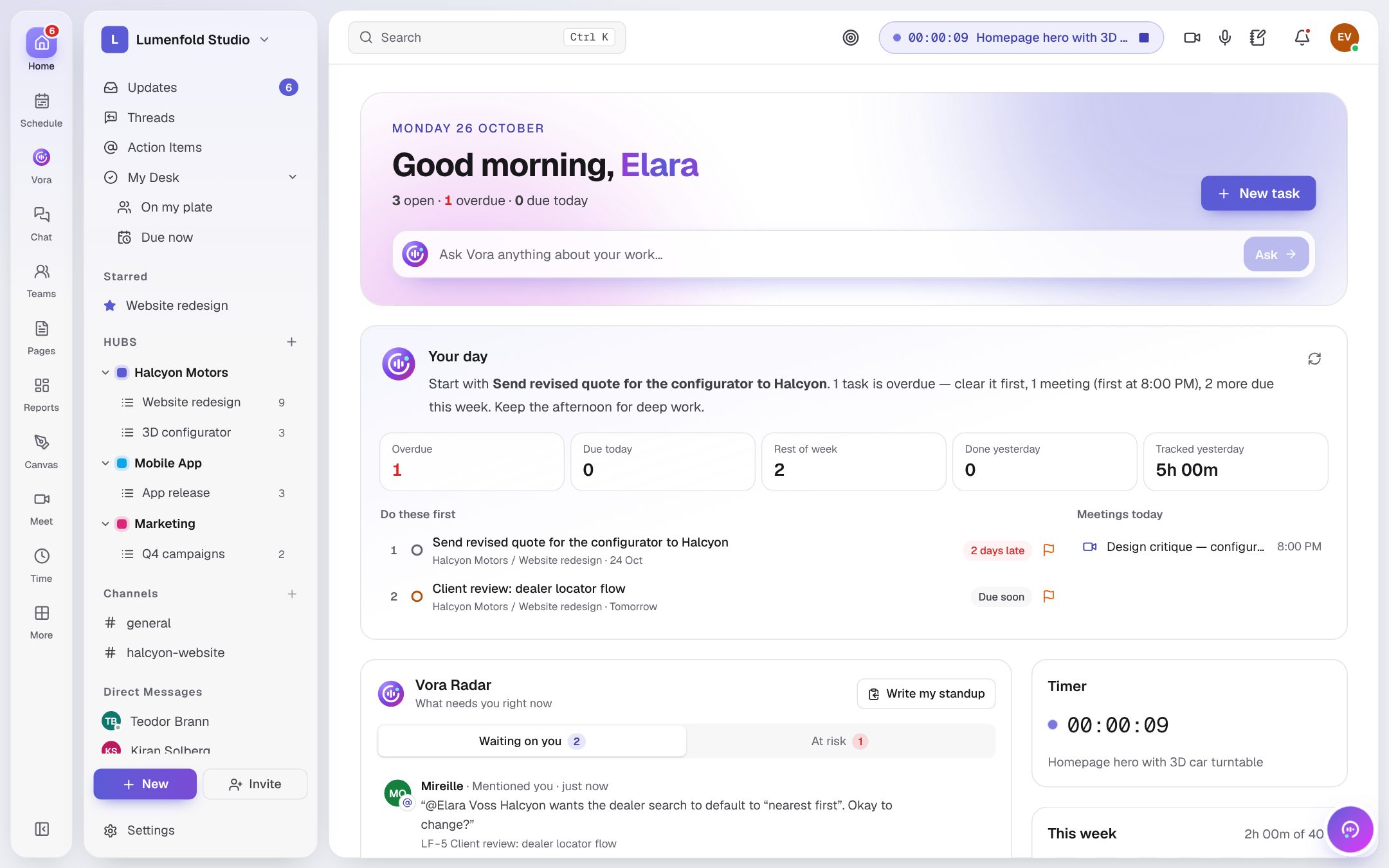Open the Home section in left rail
The image size is (1389, 868).
coord(41,49)
